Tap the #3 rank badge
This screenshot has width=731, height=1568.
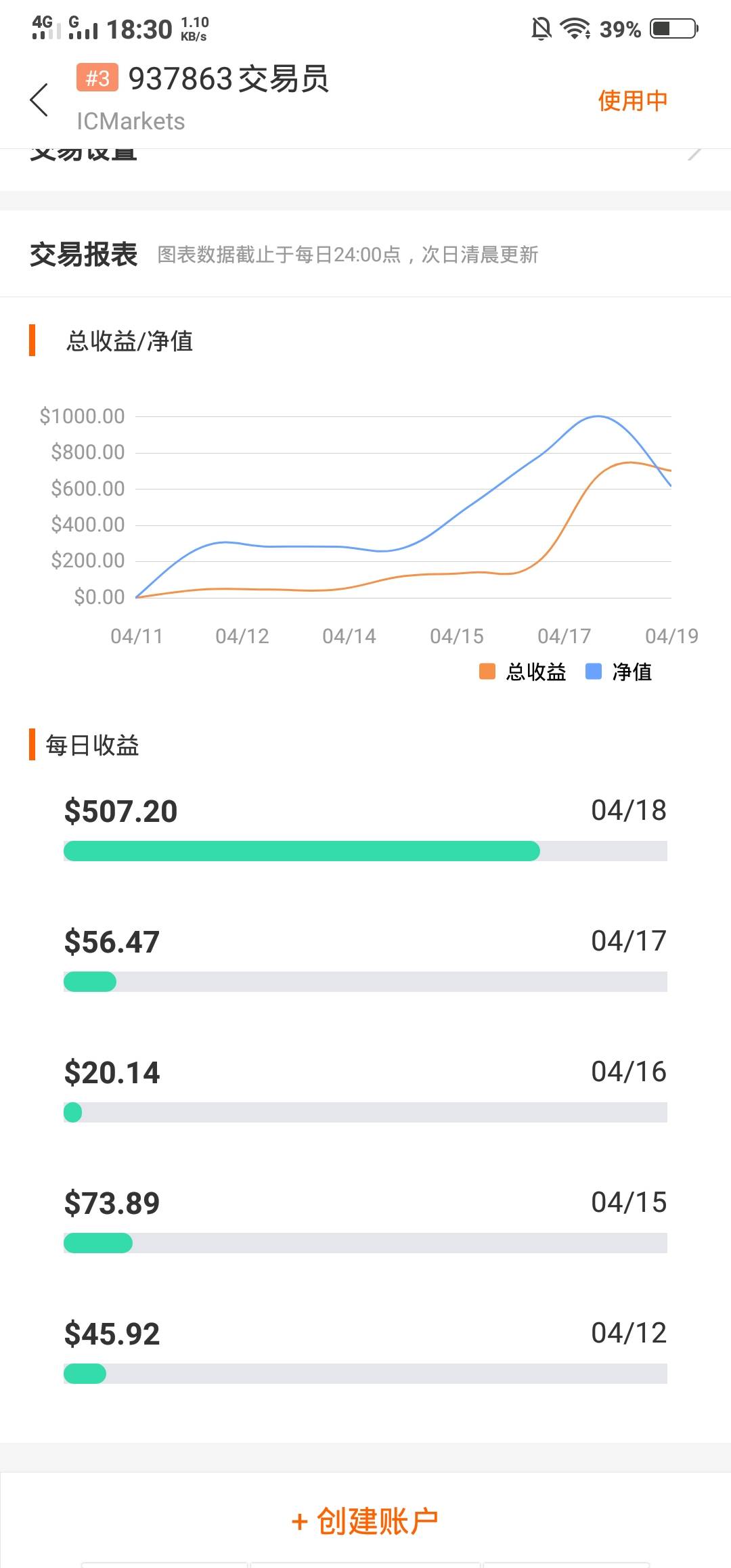tap(97, 78)
